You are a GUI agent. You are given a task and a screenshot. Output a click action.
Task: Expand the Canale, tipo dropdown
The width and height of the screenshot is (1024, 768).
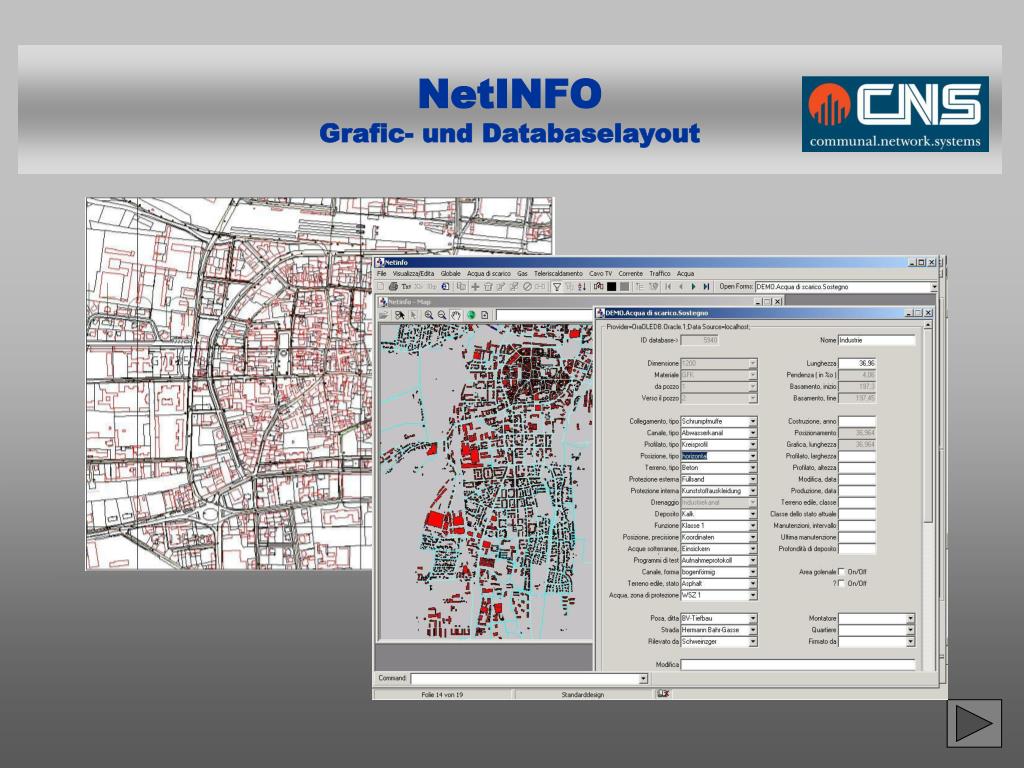coord(753,433)
